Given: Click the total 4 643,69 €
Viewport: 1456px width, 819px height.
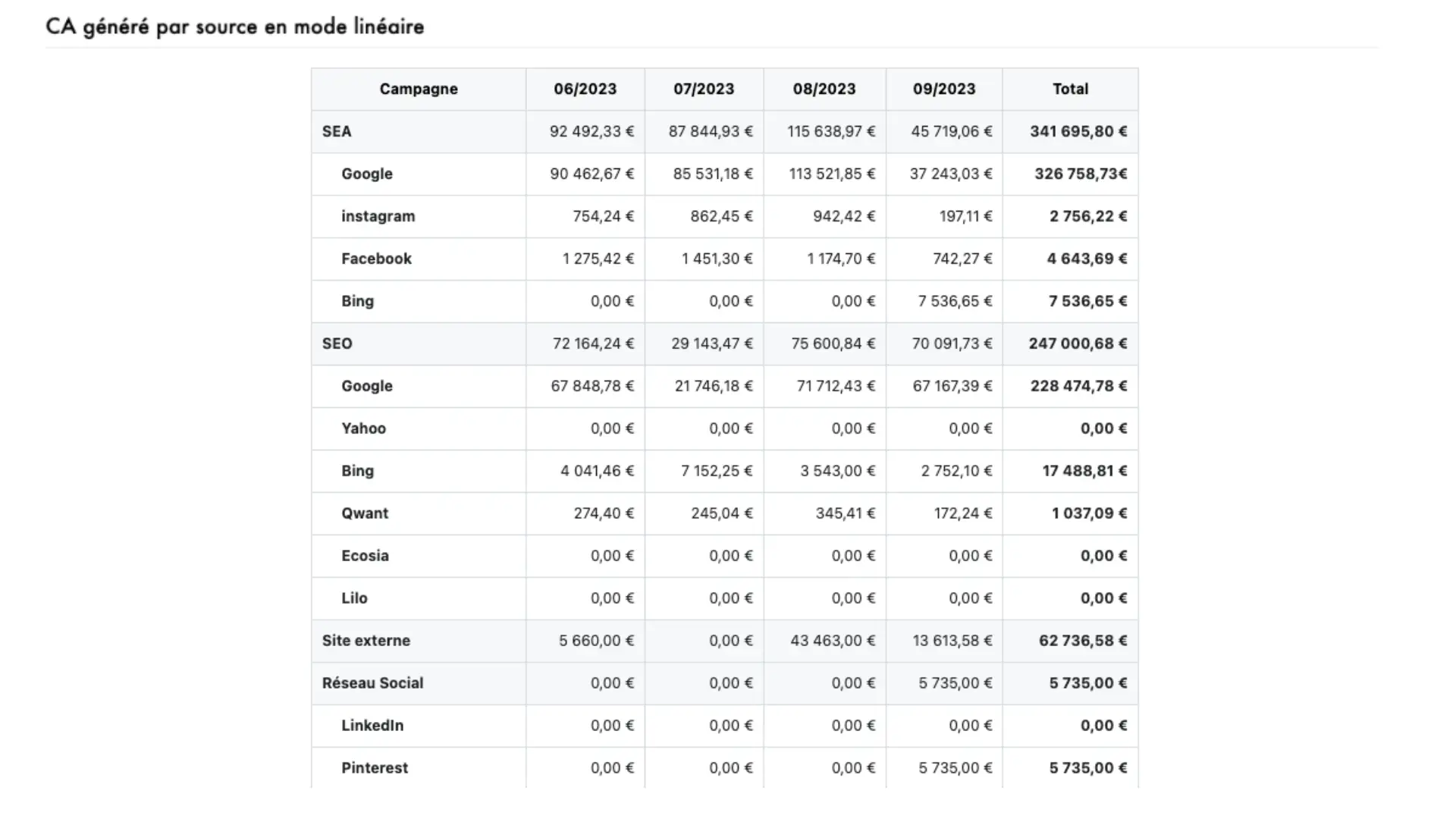Looking at the screenshot, I should point(1087,259).
